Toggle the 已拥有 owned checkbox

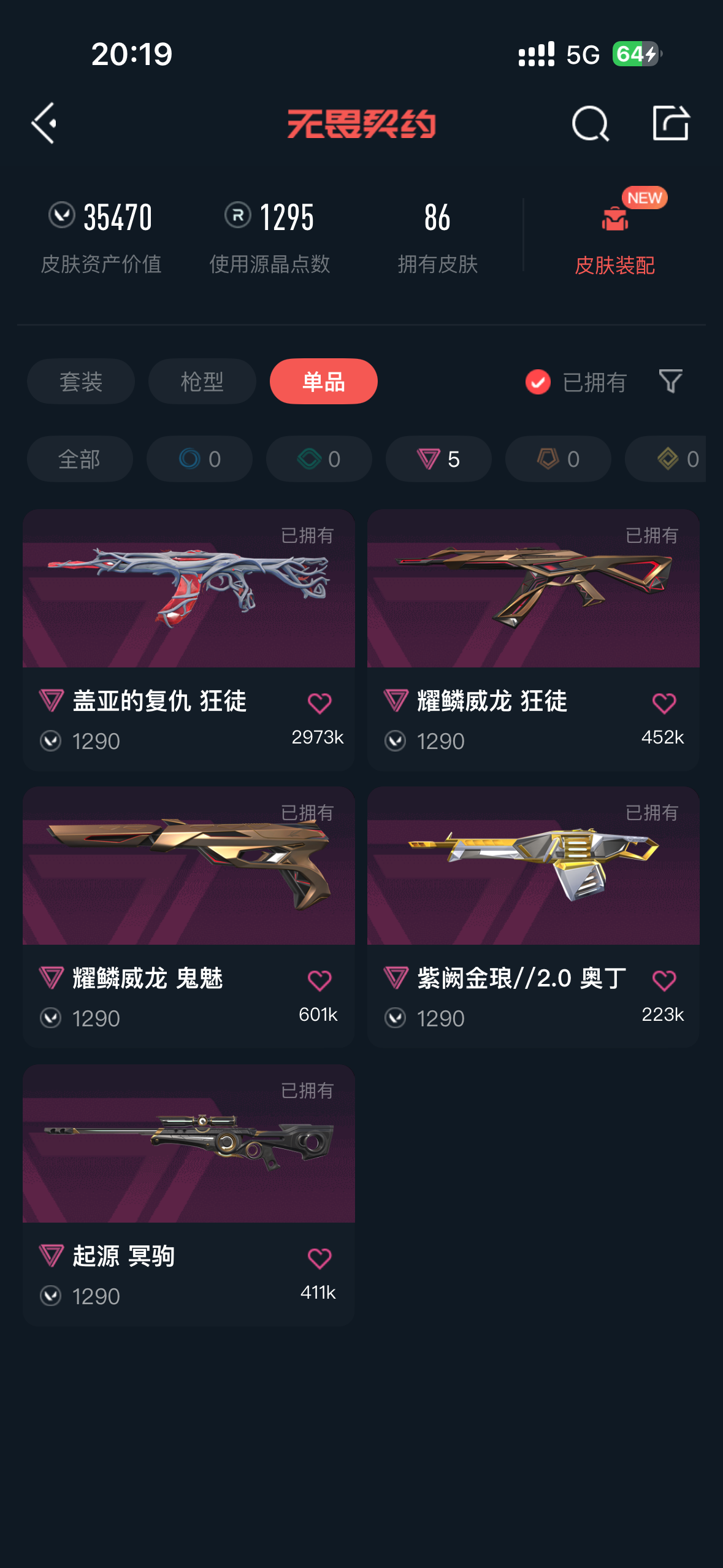[x=538, y=382]
